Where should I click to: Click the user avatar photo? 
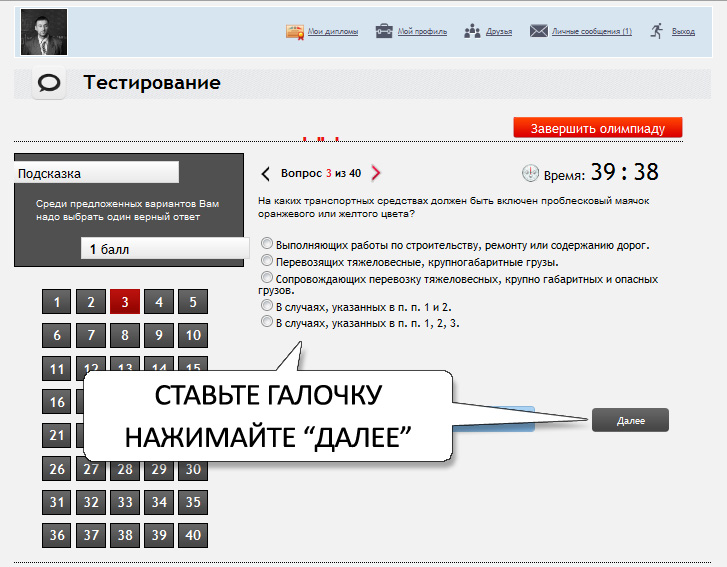pyautogui.click(x=44, y=32)
